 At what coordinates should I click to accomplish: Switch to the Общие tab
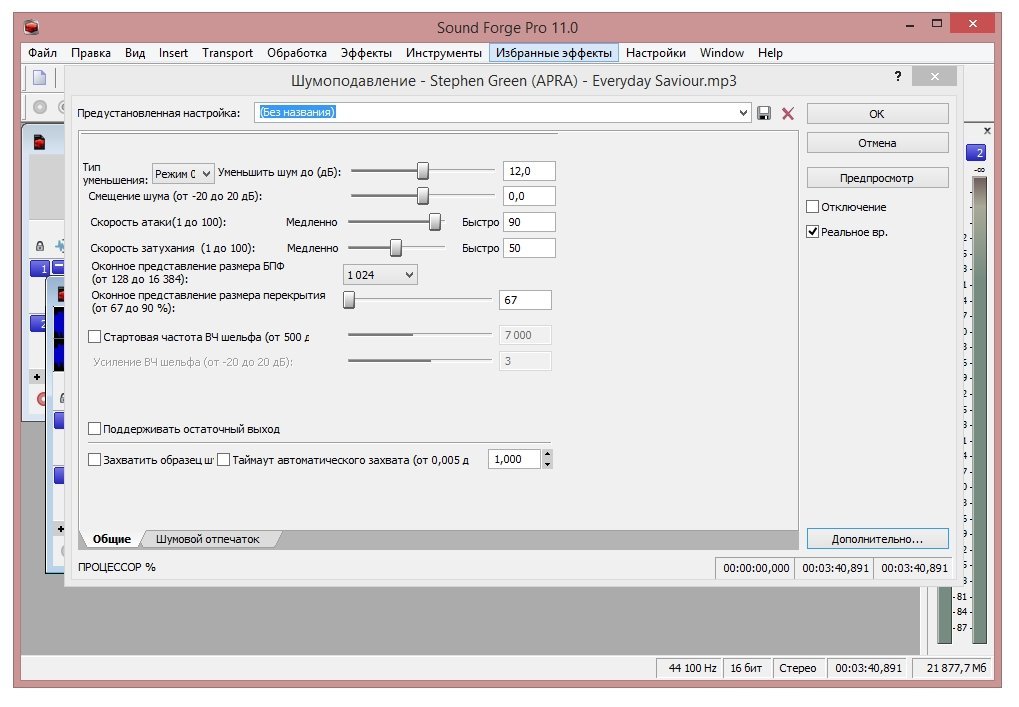click(112, 539)
